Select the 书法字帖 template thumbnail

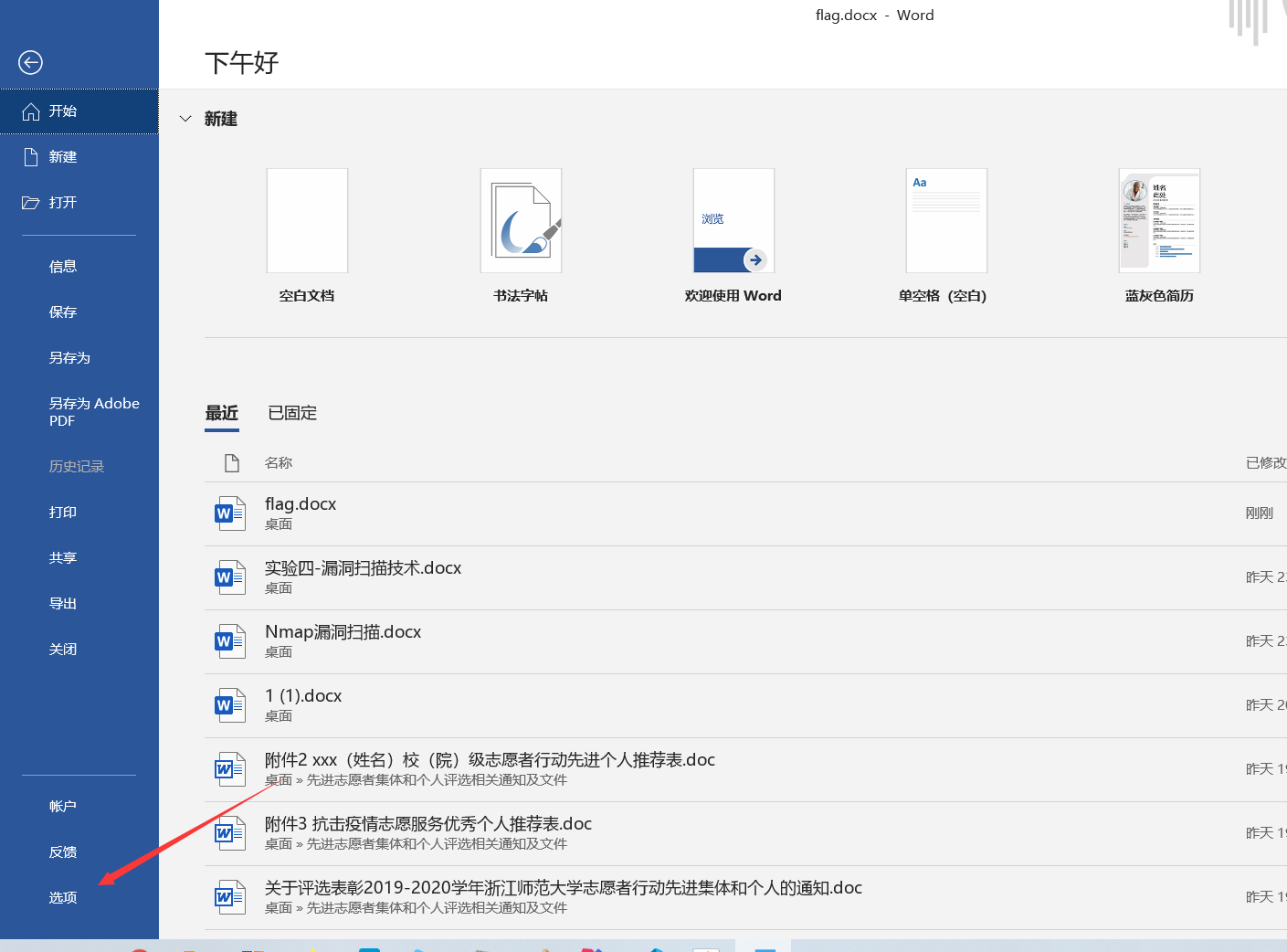tap(521, 220)
